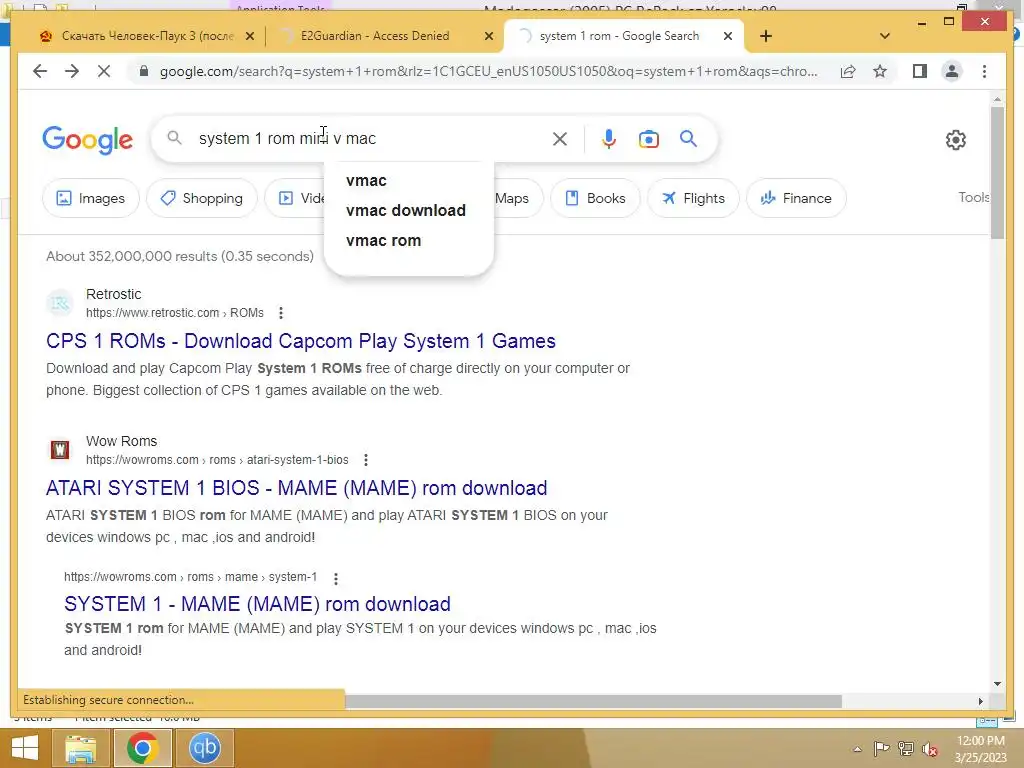Click the Chrome address bar URL
Image resolution: width=1024 pixels, height=768 pixels.
click(x=488, y=71)
